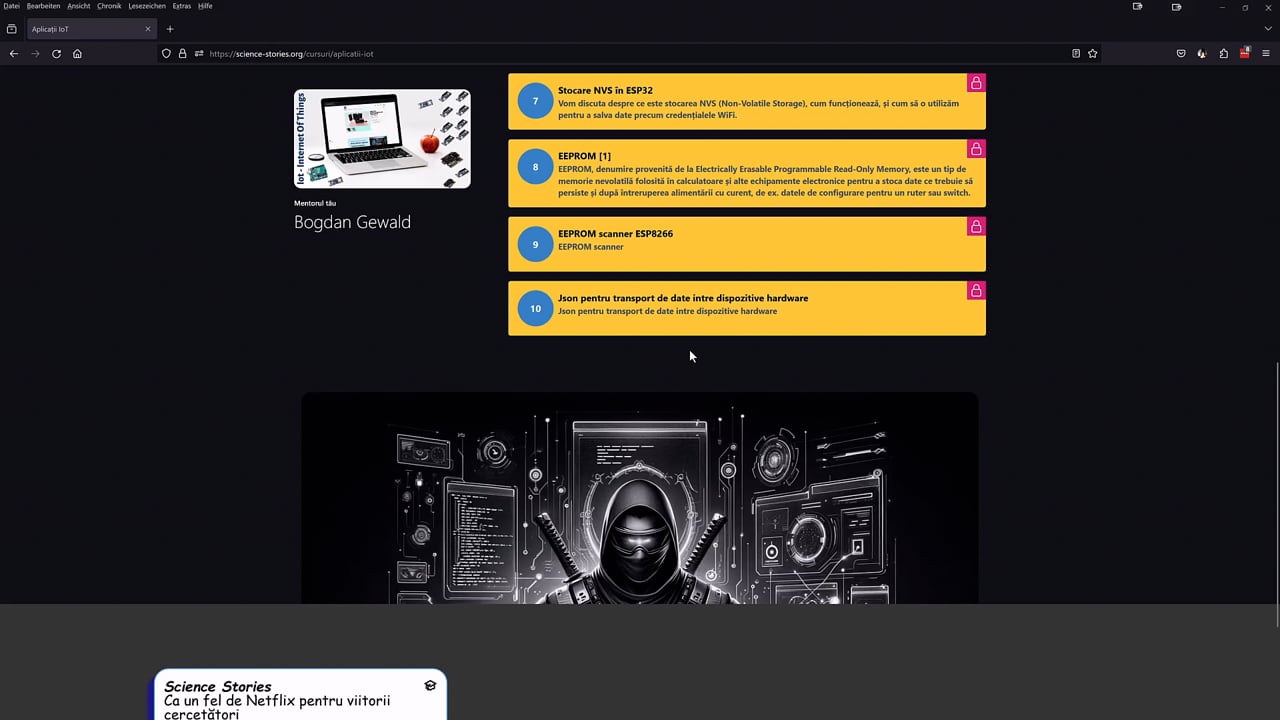This screenshot has height=720, width=1280.
Task: Click lock icon on EEPROM [1] lesson
Action: [976, 149]
